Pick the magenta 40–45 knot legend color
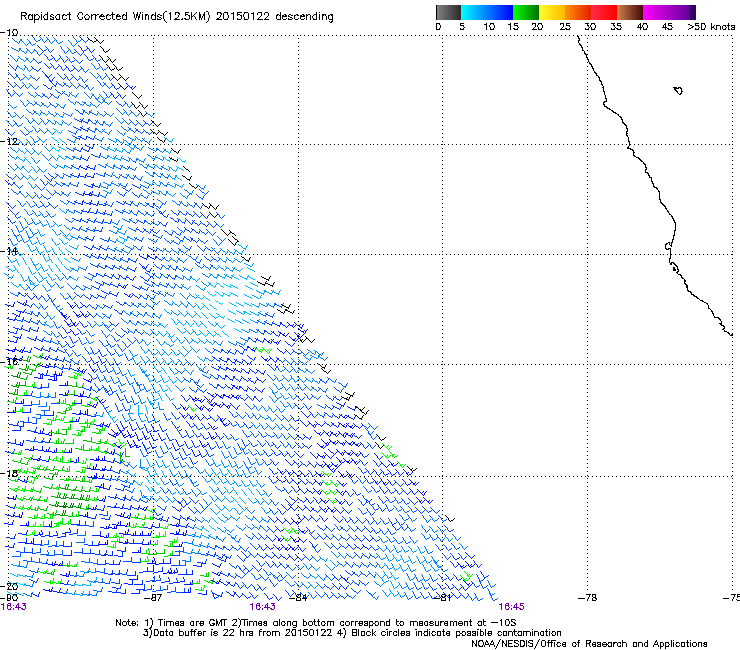The height and width of the screenshot is (650, 740). point(656,12)
